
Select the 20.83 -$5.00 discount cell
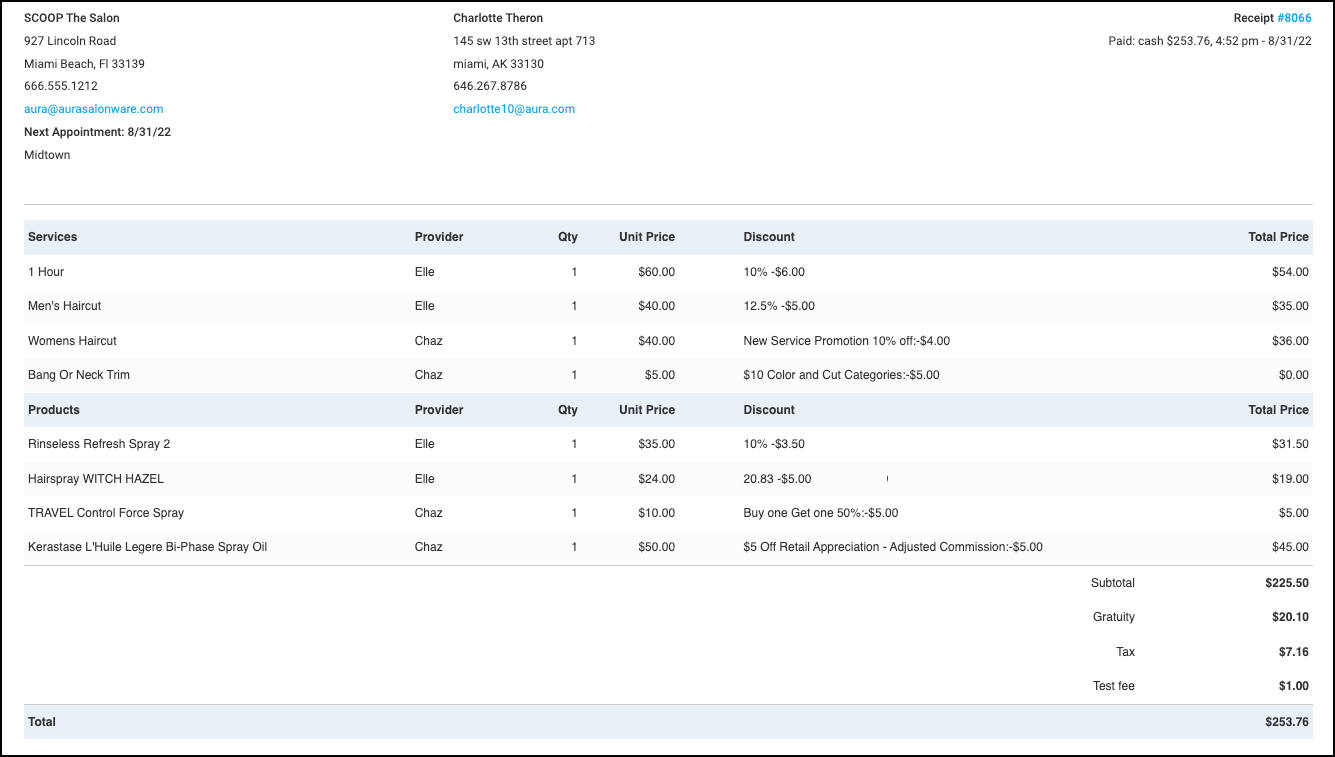pos(777,479)
